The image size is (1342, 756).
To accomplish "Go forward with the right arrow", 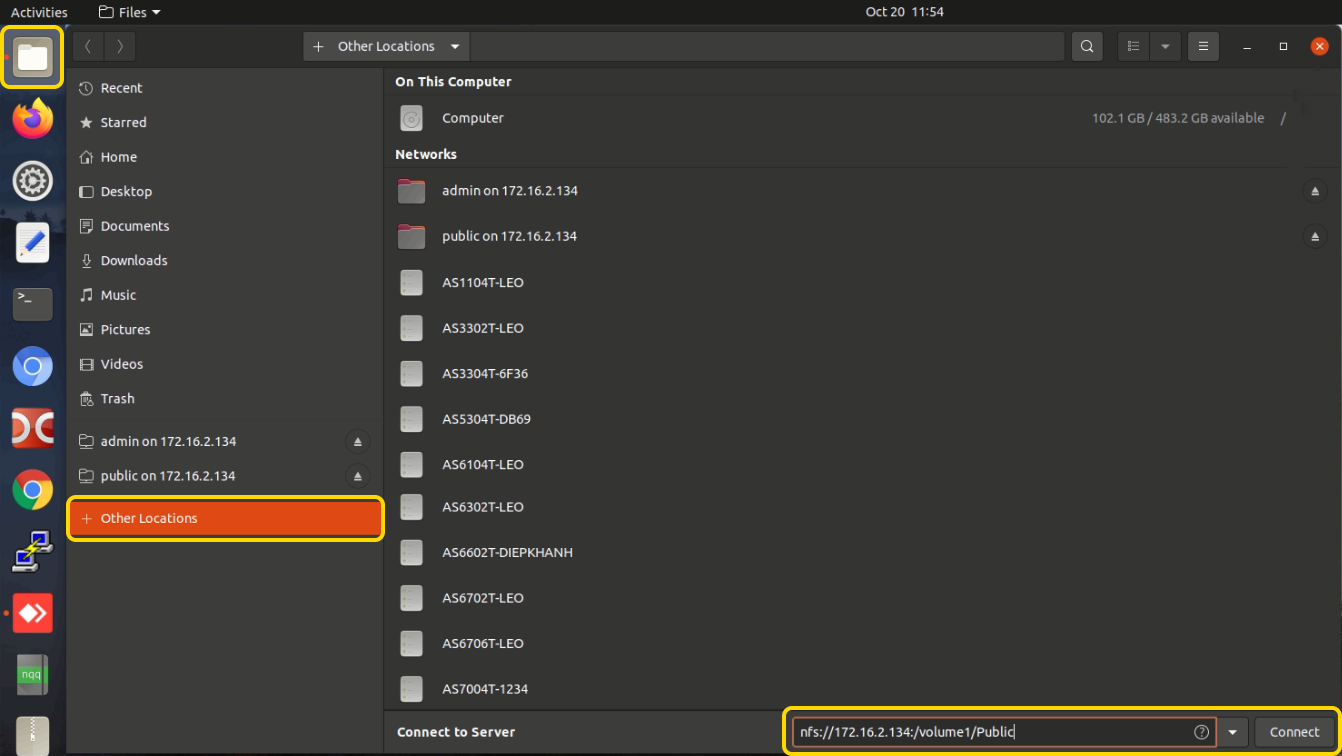I will coord(120,46).
